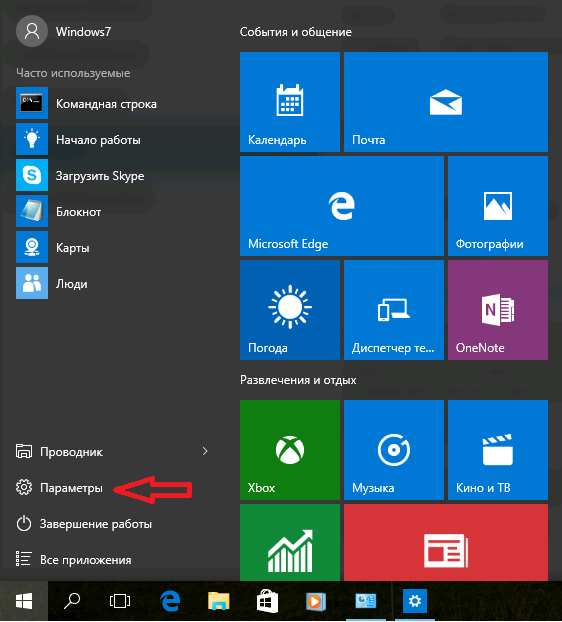This screenshot has width=562, height=622.
Task: Expand the Проводник jump list arrow
Action: [x=205, y=451]
